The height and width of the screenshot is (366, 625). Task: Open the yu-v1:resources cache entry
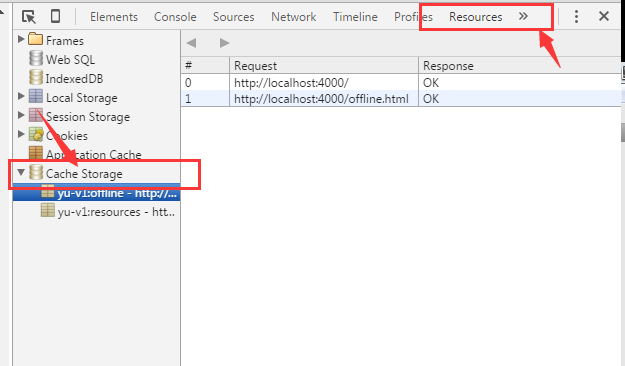click(x=116, y=212)
